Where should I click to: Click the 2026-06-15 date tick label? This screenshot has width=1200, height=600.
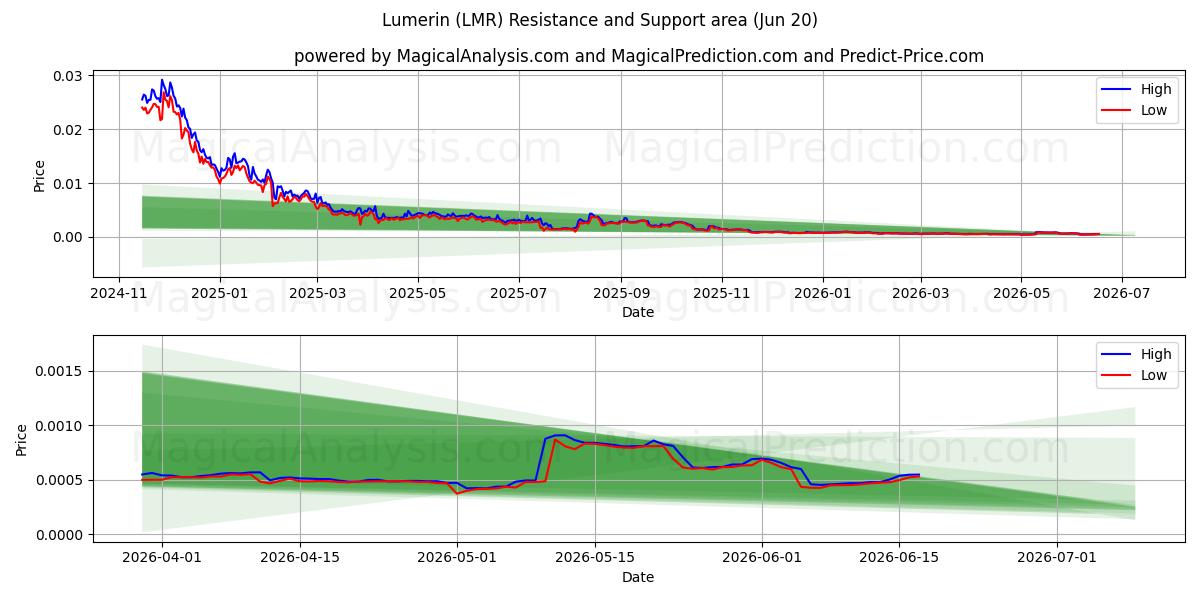point(900,558)
